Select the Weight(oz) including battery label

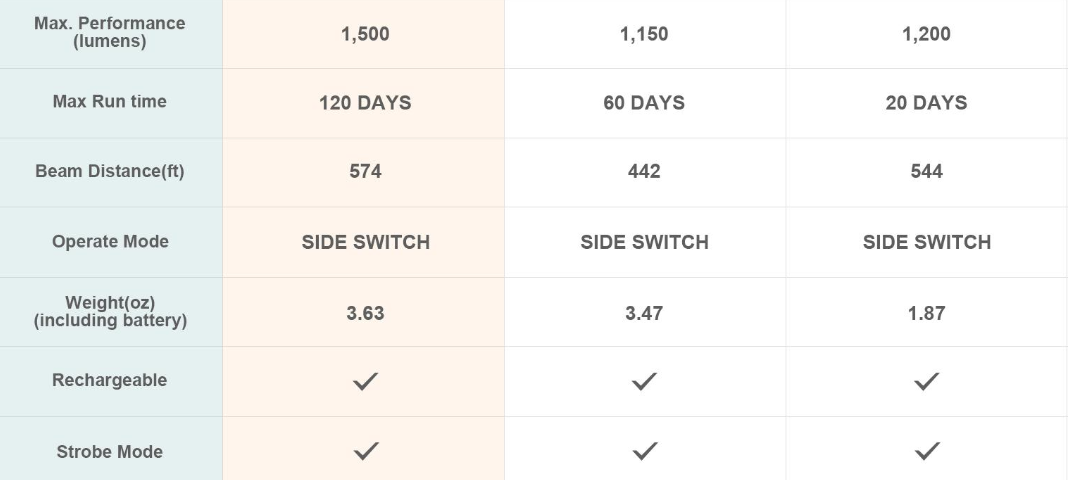tap(110, 312)
